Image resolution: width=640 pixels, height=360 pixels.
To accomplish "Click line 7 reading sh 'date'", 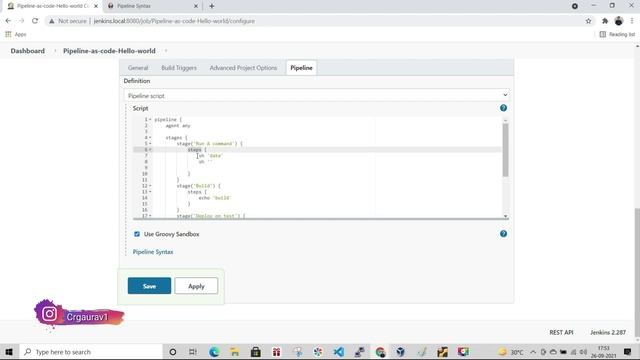I will (x=210, y=156).
